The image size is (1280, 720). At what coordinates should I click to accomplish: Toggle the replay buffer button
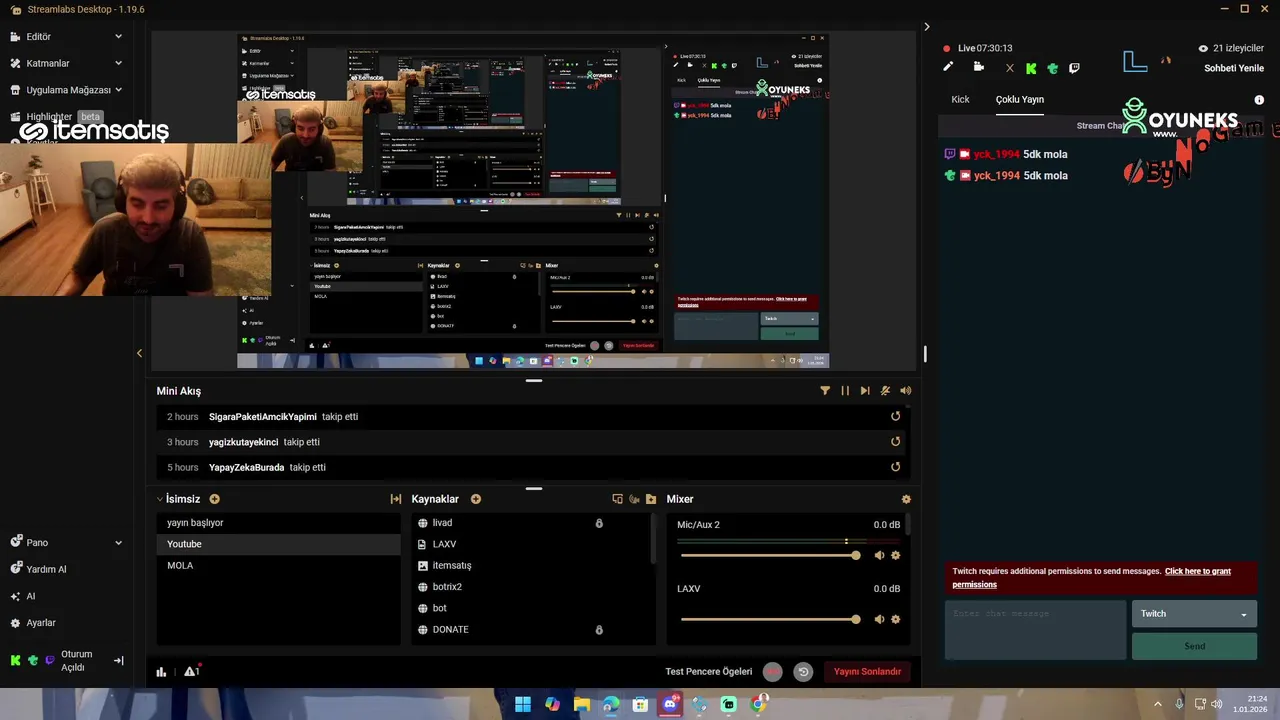click(x=803, y=672)
